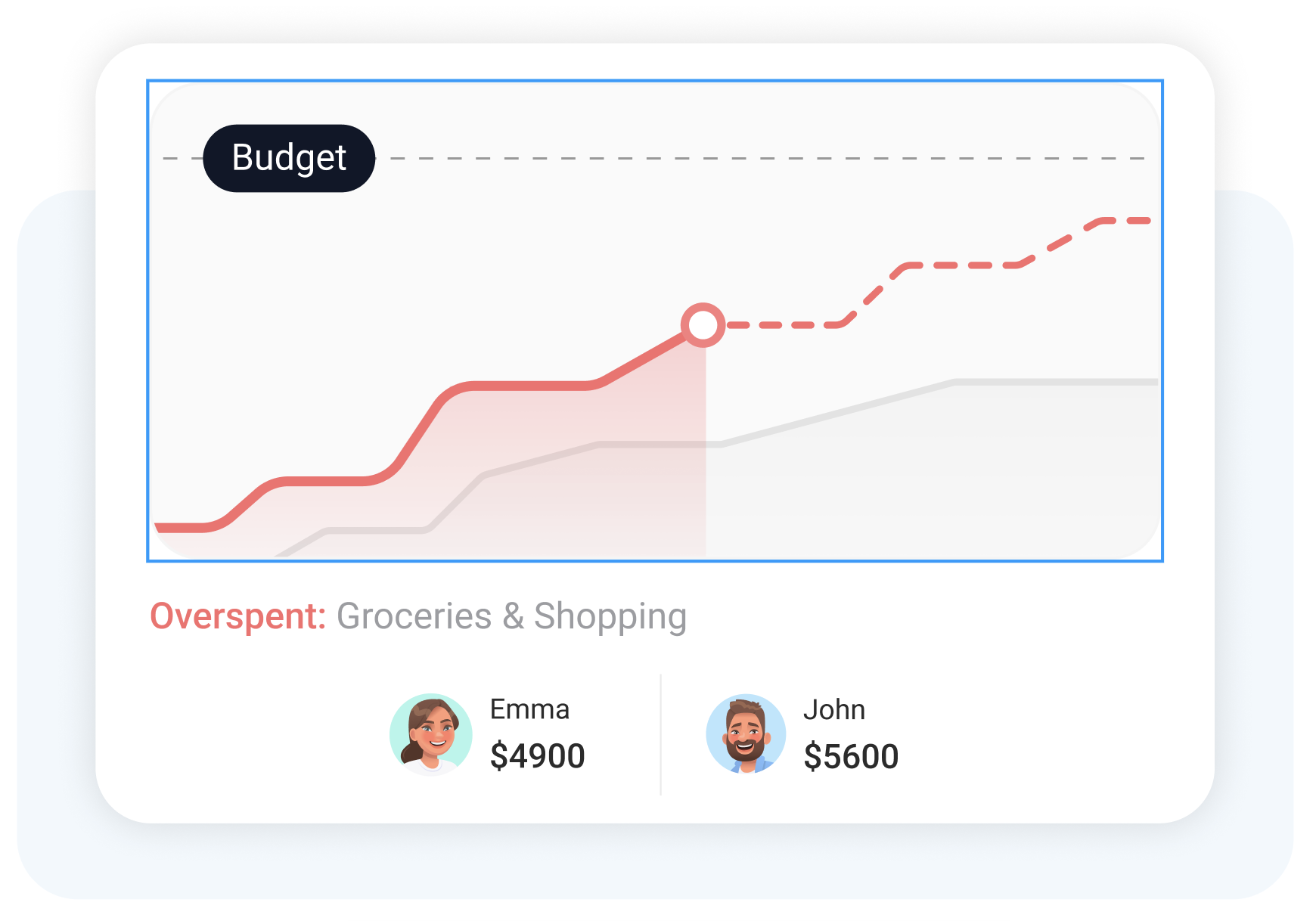The height and width of the screenshot is (921, 1316).
Task: Click Emma's $4900 amount
Action: click(537, 756)
